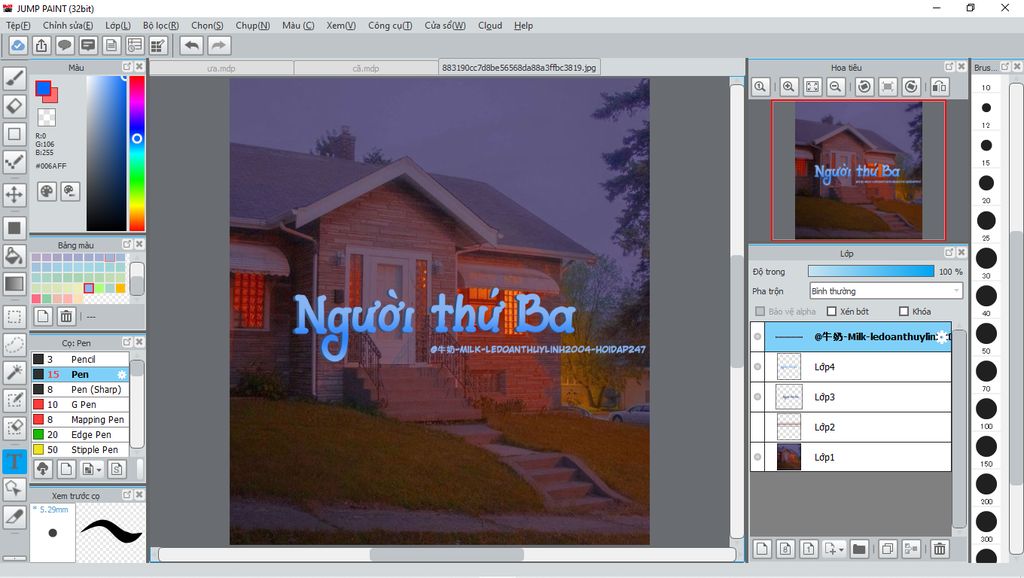Click the Undo arrow in toolbar
This screenshot has width=1024, height=578.
click(191, 45)
